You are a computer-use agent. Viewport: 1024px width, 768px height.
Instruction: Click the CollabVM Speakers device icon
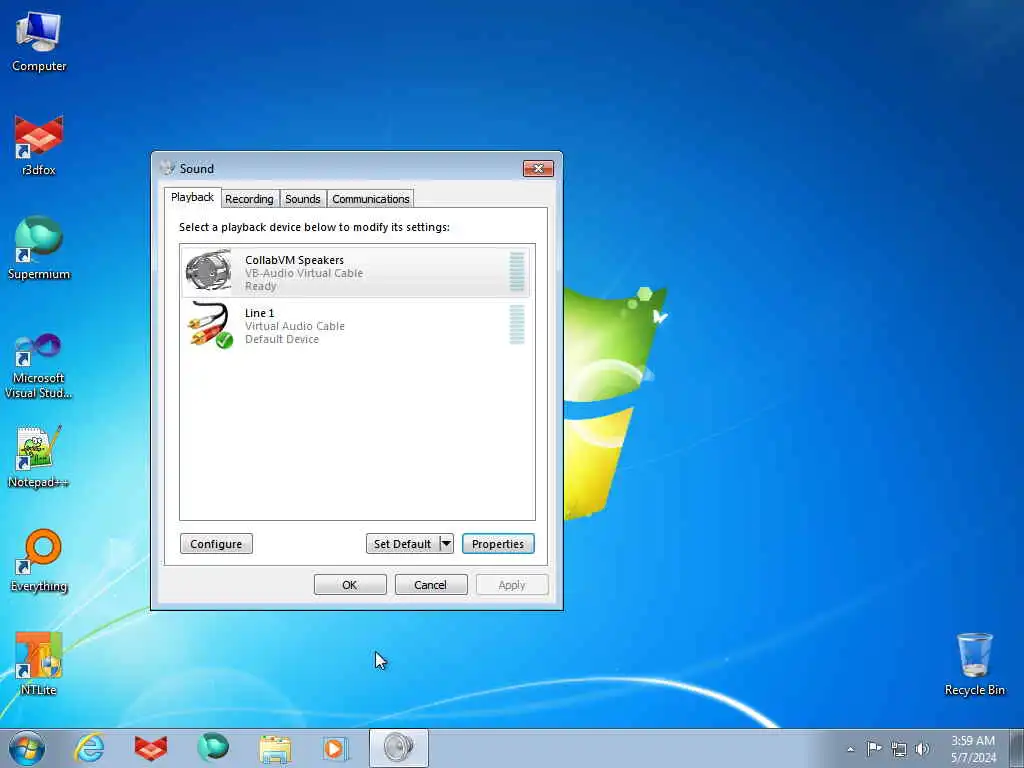[208, 272]
